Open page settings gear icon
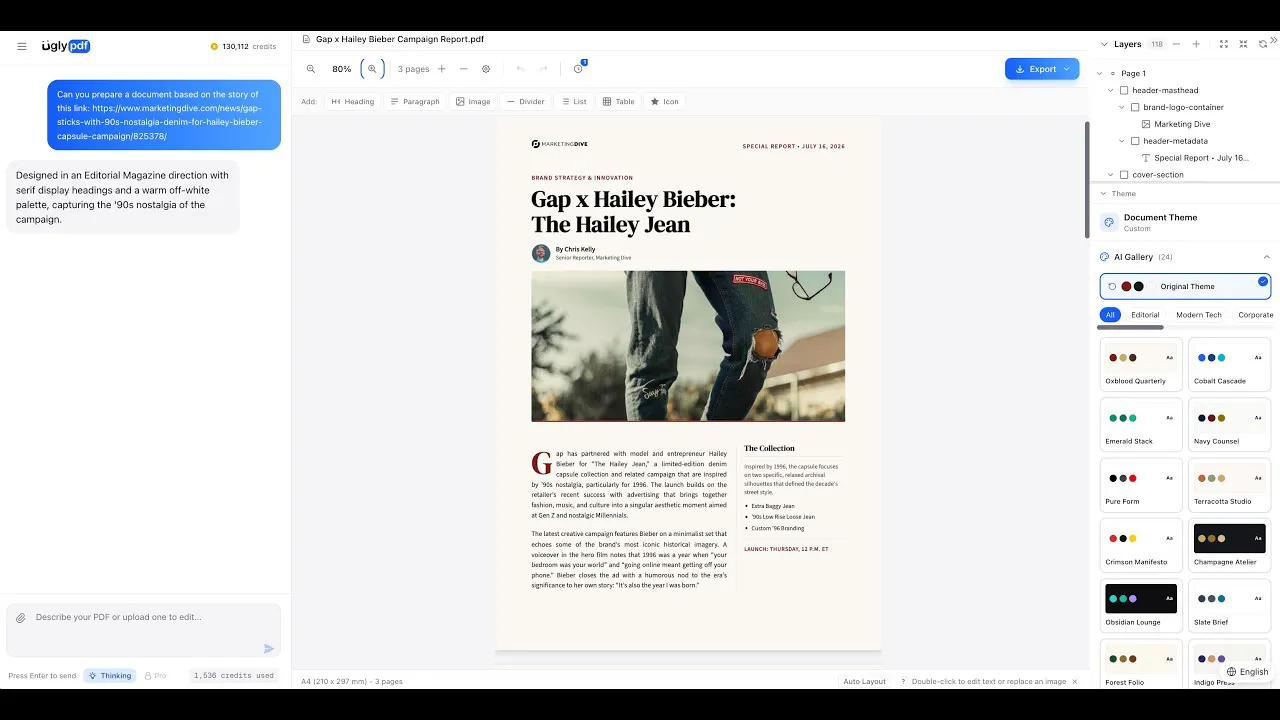Image resolution: width=1280 pixels, height=720 pixels. tap(486, 69)
